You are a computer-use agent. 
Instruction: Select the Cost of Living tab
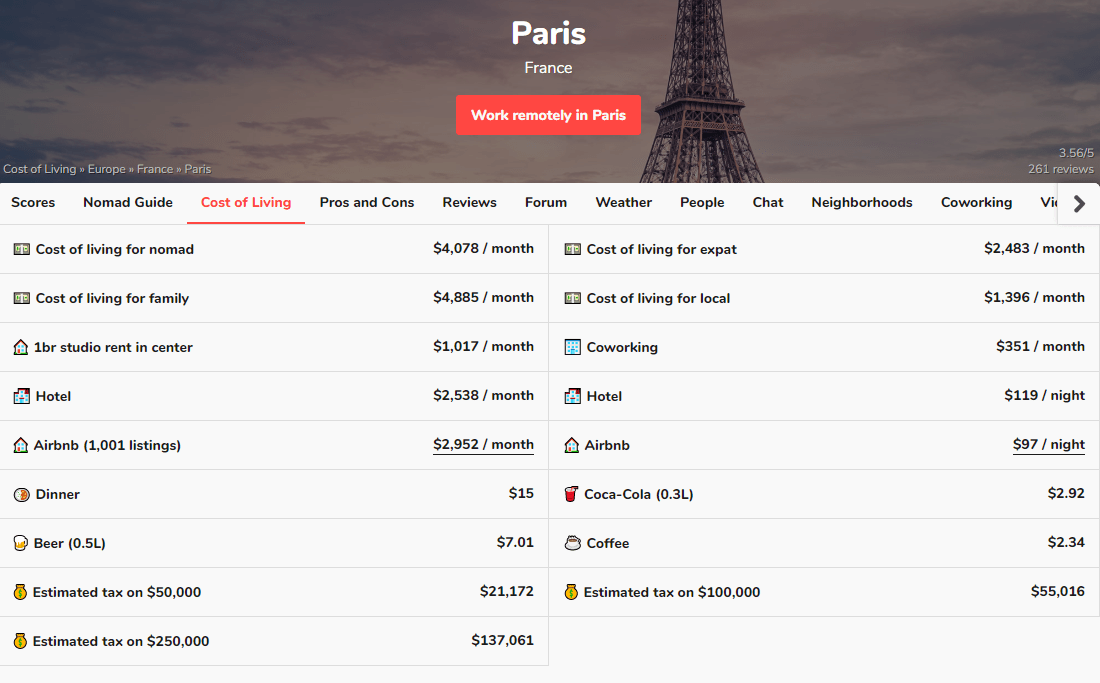pyautogui.click(x=246, y=203)
